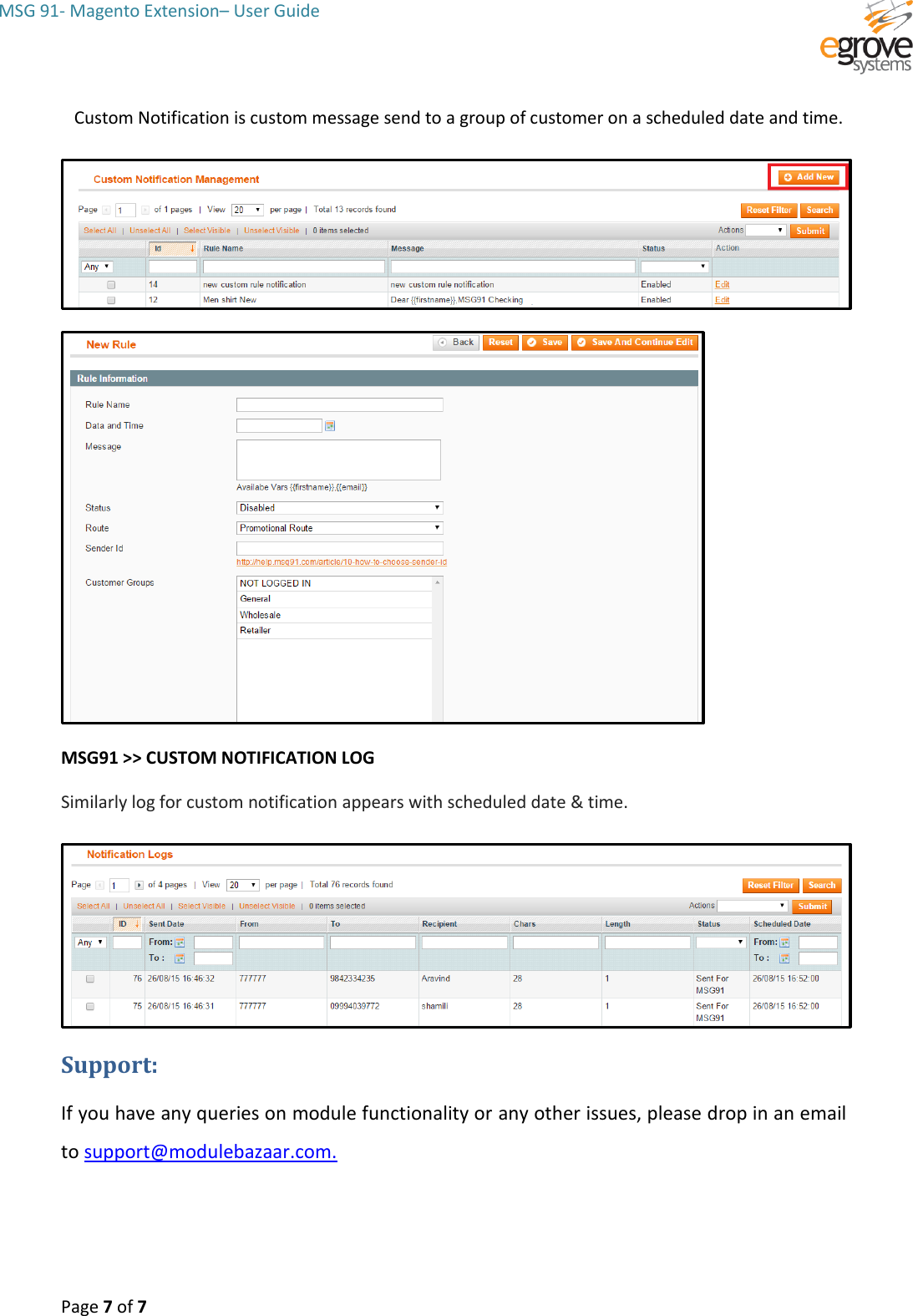Click the Add New button in Custom Notification Management
The height and width of the screenshot is (1316, 913).
809,177
